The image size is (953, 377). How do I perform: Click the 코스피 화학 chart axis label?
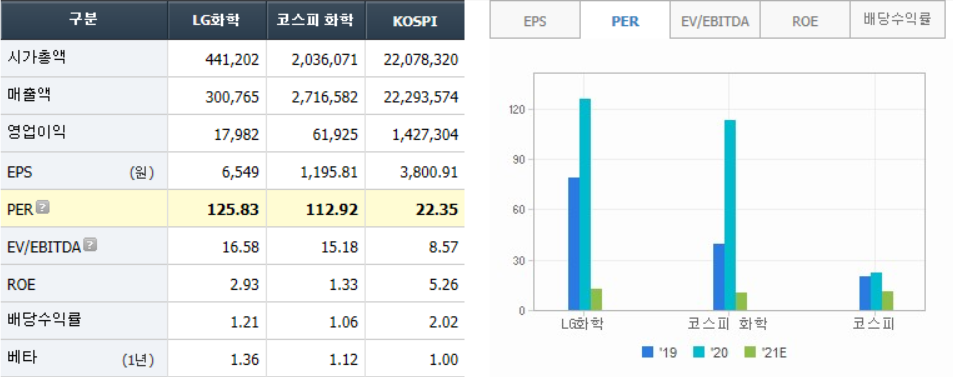[x=727, y=324]
